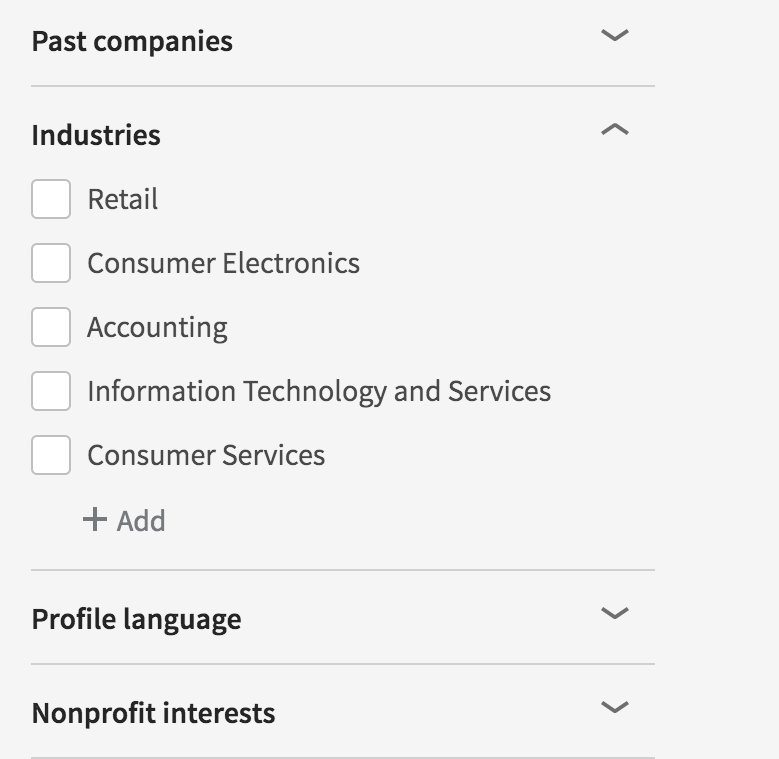779x759 pixels.
Task: Collapse Industries using the up chevron
Action: click(x=614, y=130)
